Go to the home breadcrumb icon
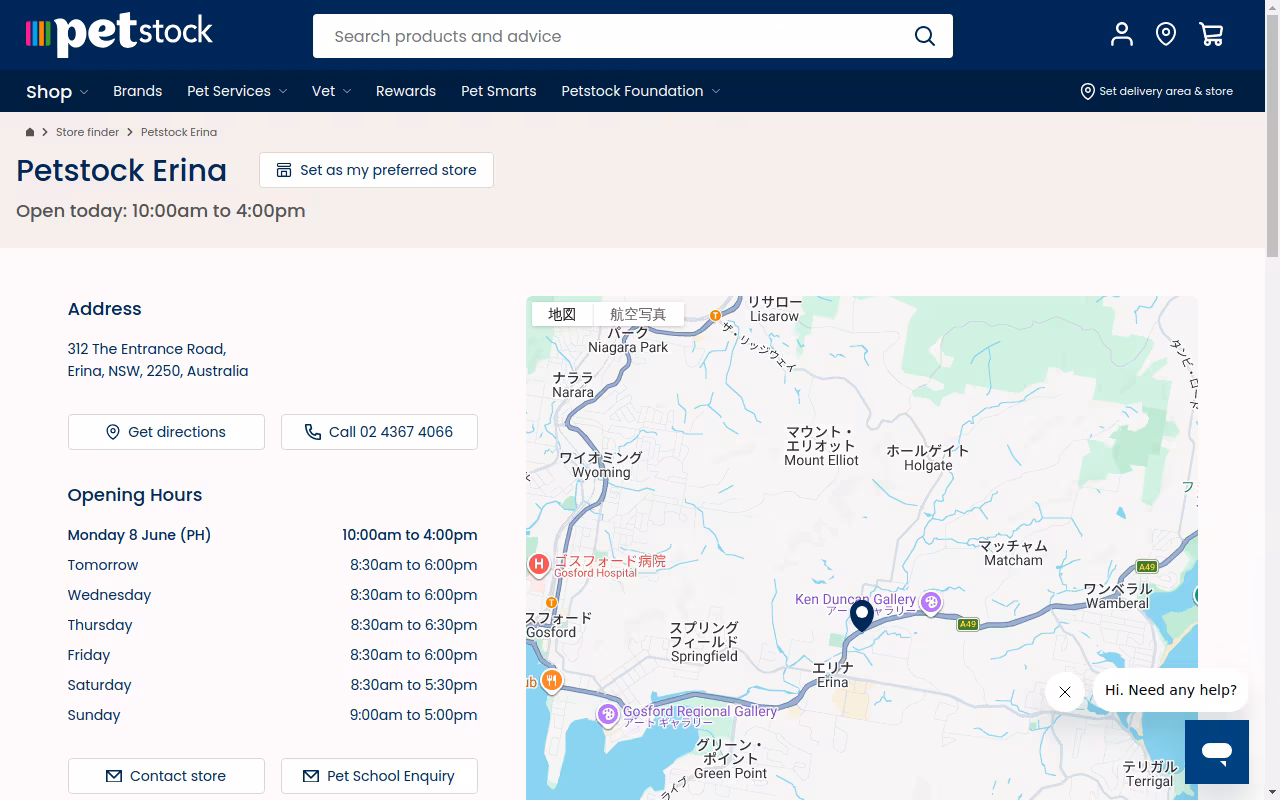 point(30,132)
